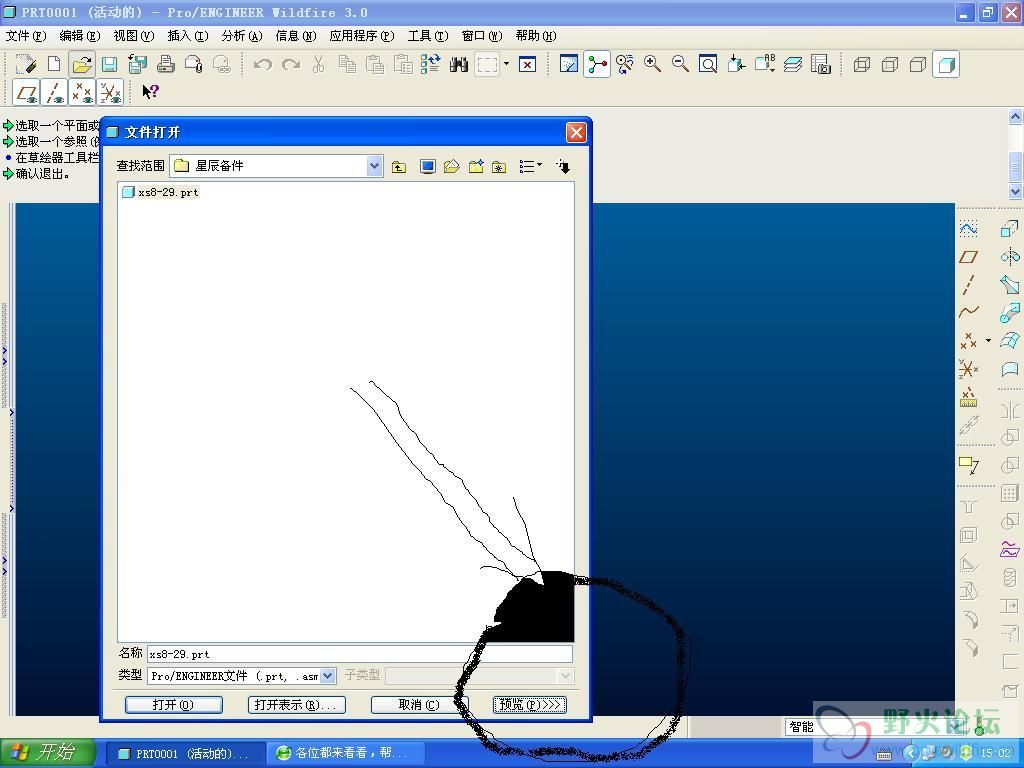Open the 分析 menu
The height and width of the screenshot is (768, 1024).
coord(242,36)
